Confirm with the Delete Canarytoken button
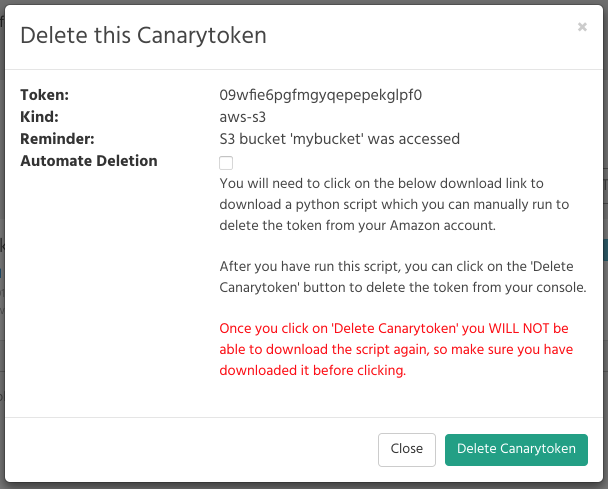Image resolution: width=608 pixels, height=489 pixels. click(516, 449)
